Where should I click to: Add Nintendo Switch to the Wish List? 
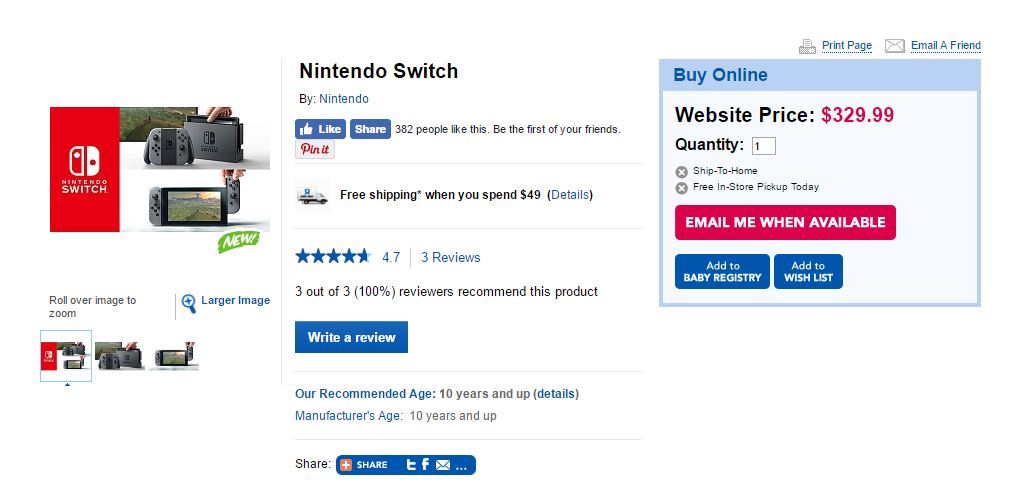pos(808,272)
